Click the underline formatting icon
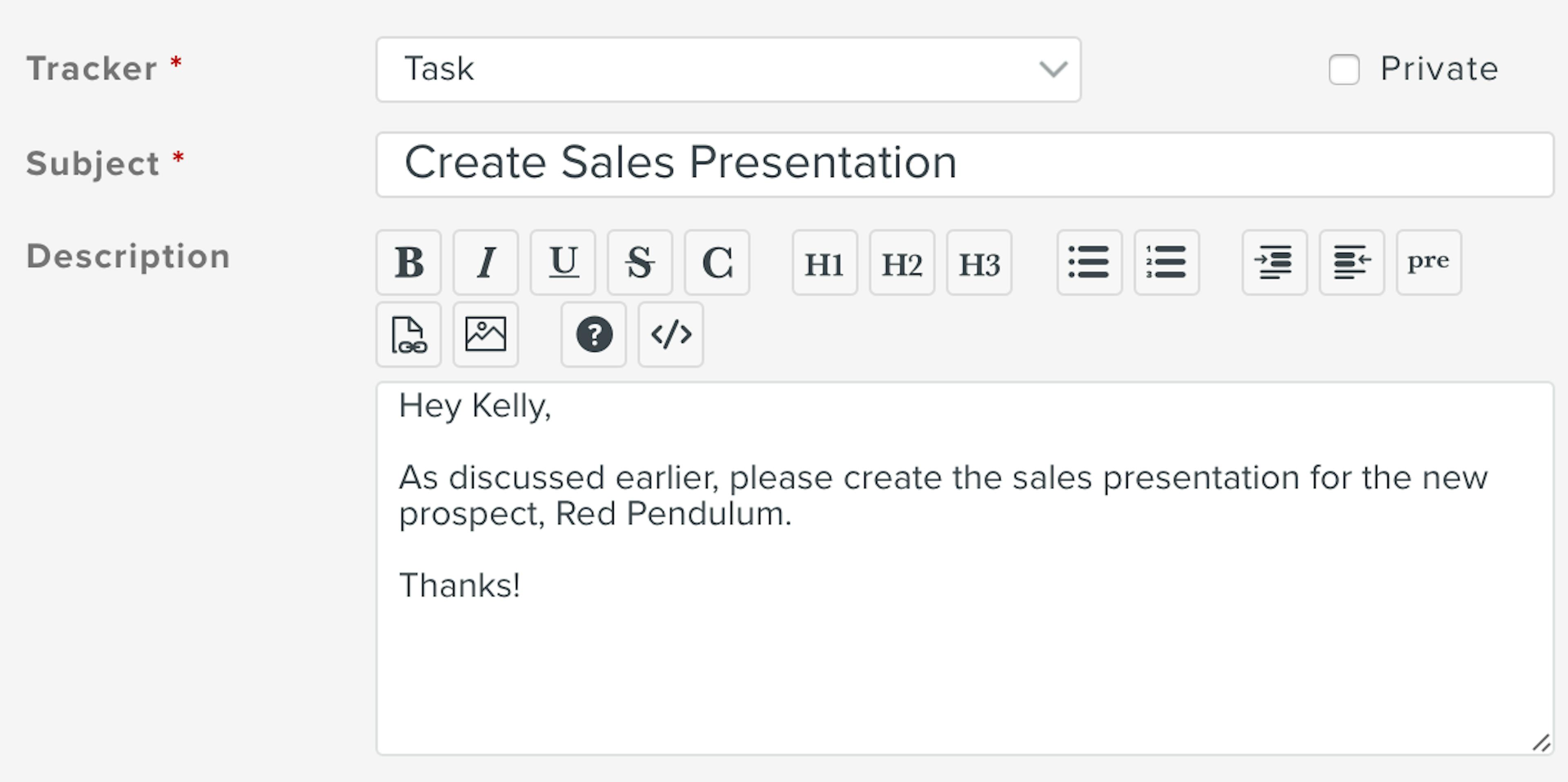The image size is (1568, 782). [x=562, y=262]
